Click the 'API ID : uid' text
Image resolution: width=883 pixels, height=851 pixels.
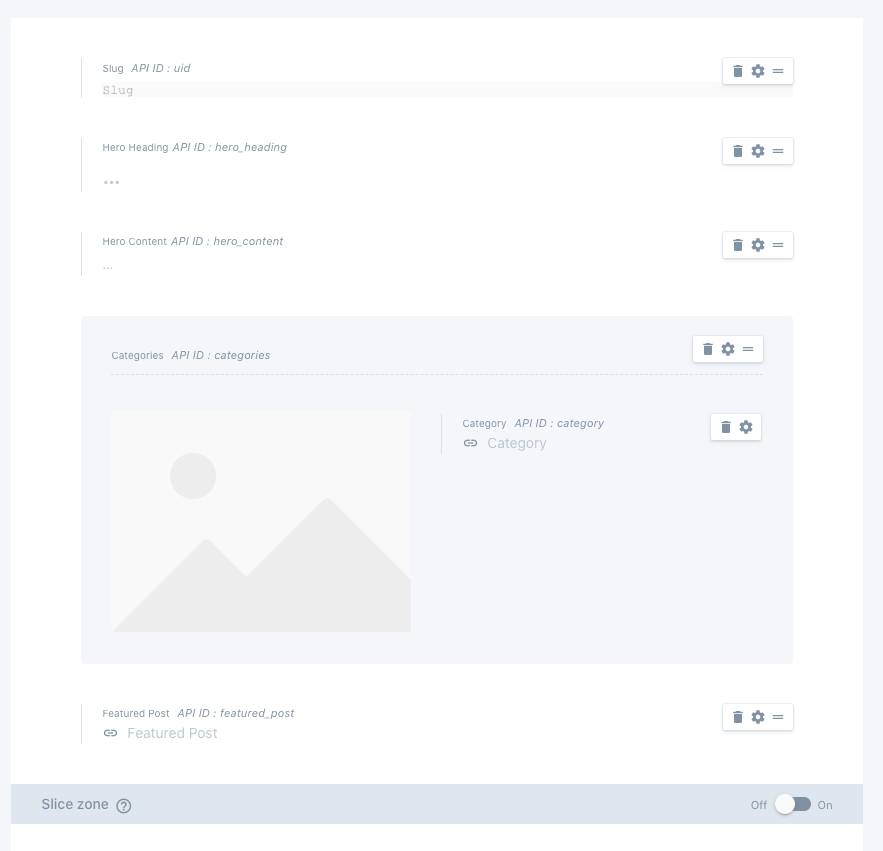160,68
